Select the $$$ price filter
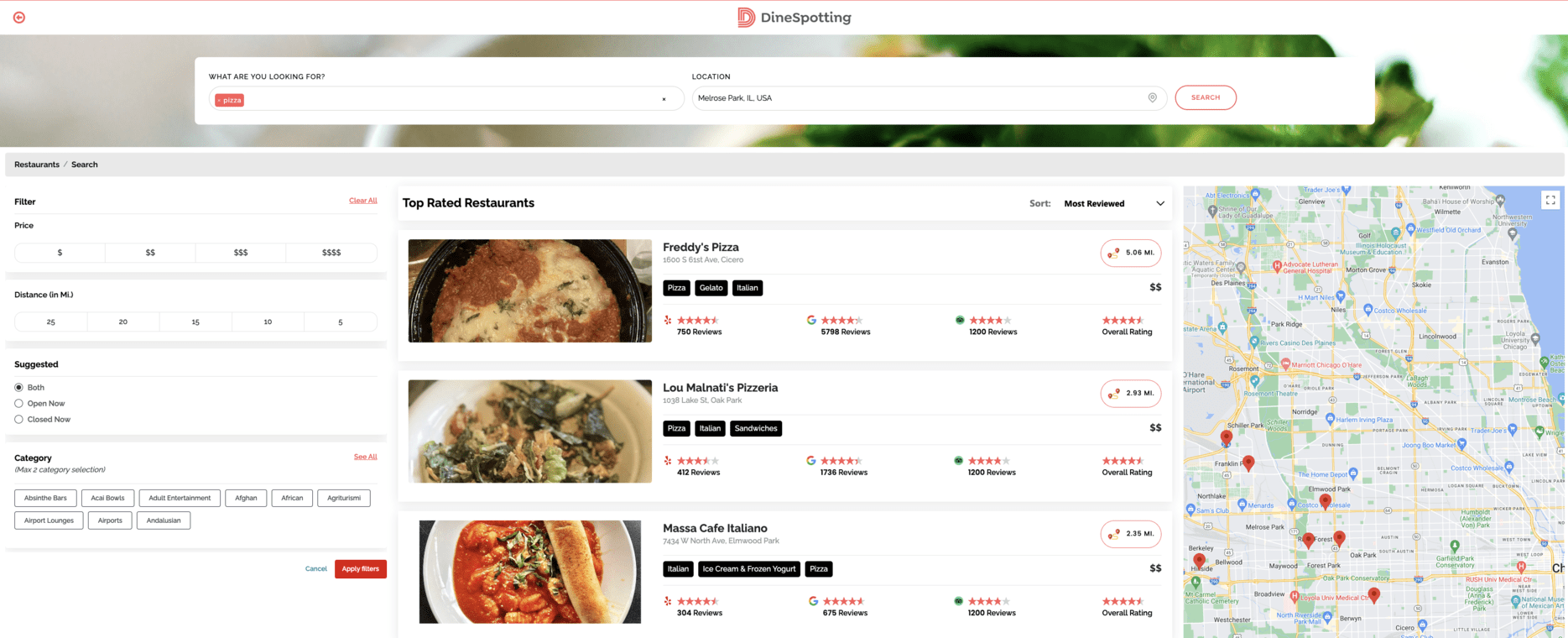Viewport: 1568px width, 638px height. [x=241, y=253]
